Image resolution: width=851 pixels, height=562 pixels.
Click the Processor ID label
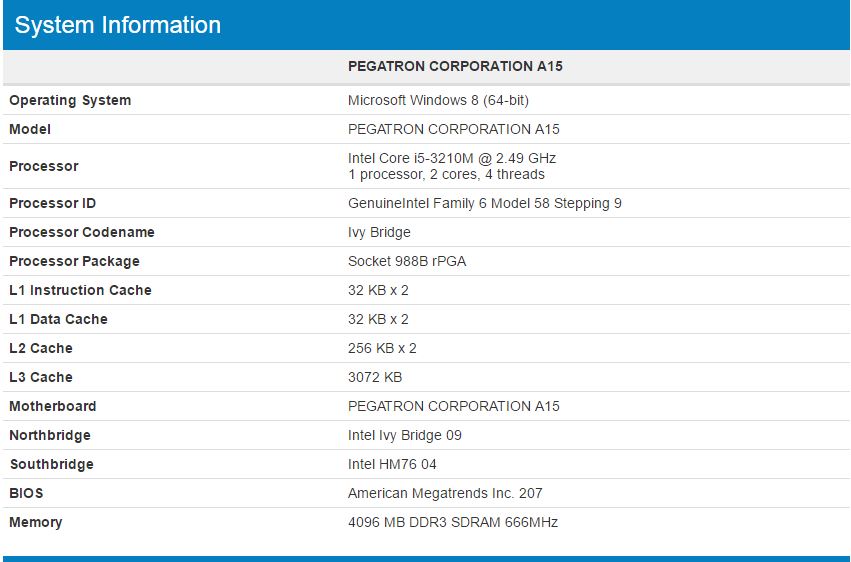(53, 203)
